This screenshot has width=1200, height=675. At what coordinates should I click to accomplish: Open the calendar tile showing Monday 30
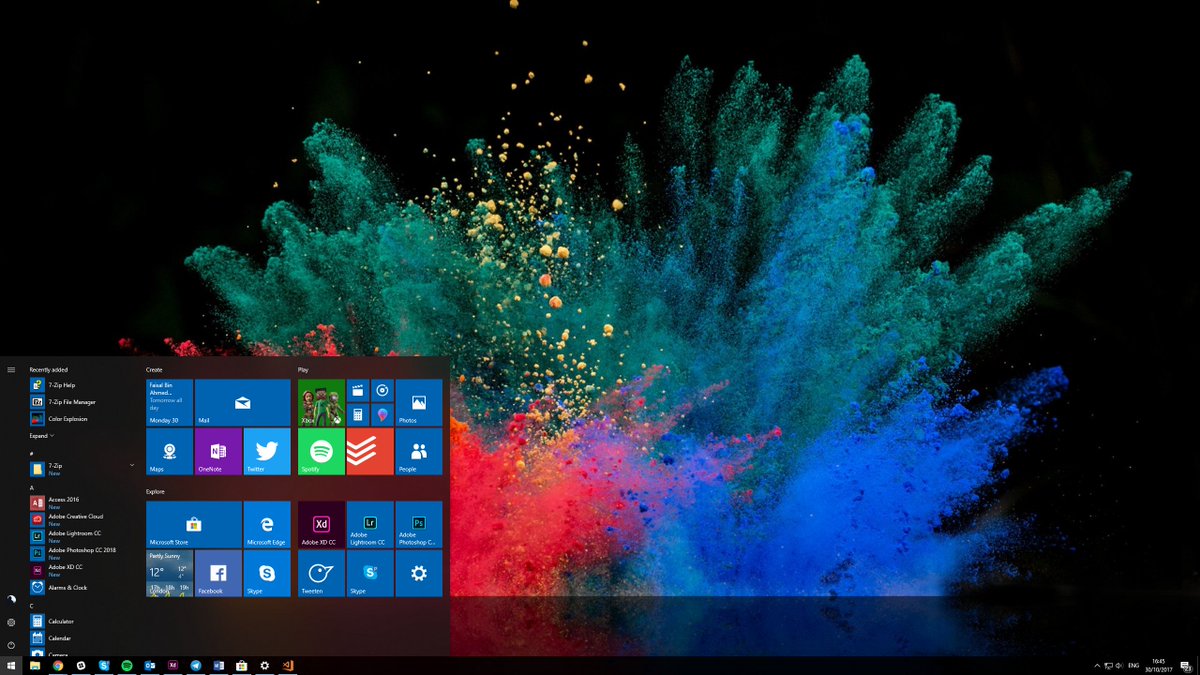click(x=169, y=402)
